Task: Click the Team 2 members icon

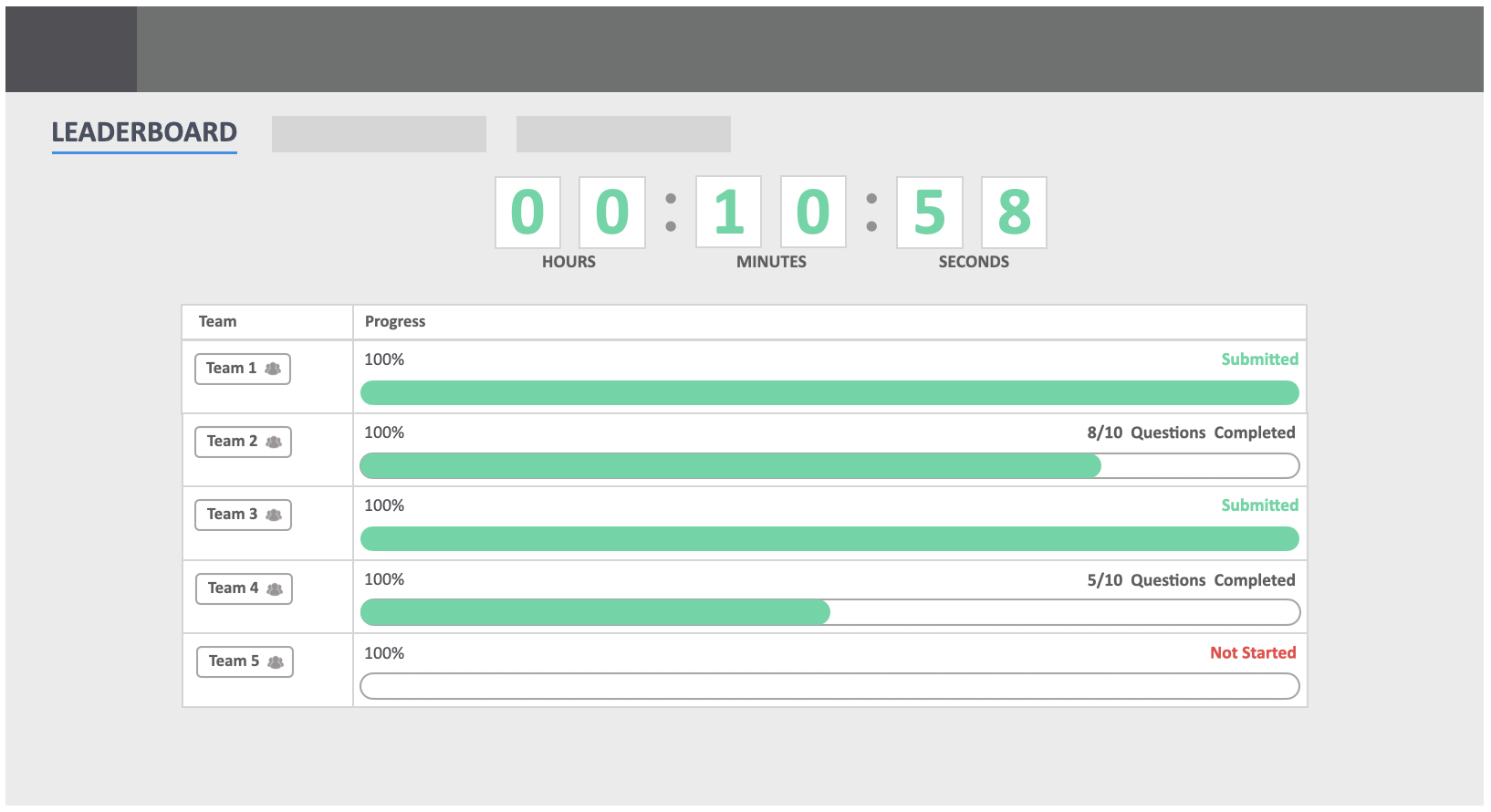Action: coord(274,442)
